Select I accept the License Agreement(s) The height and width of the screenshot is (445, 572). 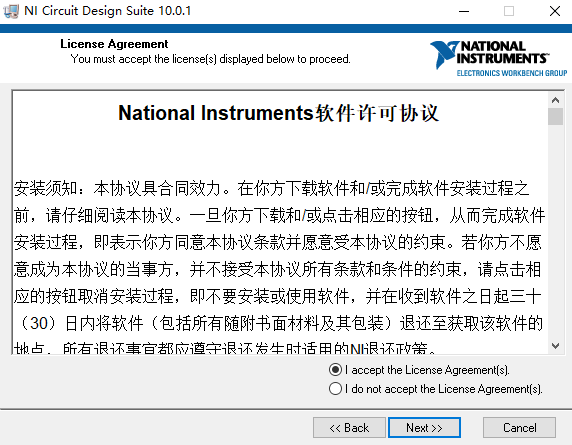coord(419,370)
